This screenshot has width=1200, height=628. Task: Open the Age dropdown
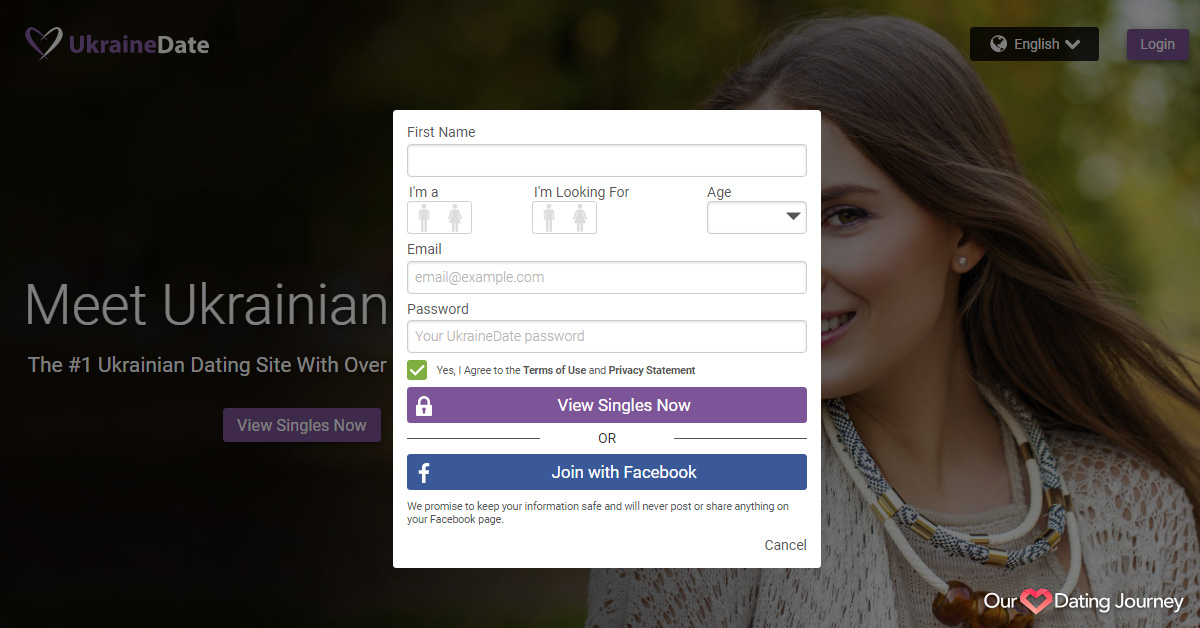tap(756, 217)
